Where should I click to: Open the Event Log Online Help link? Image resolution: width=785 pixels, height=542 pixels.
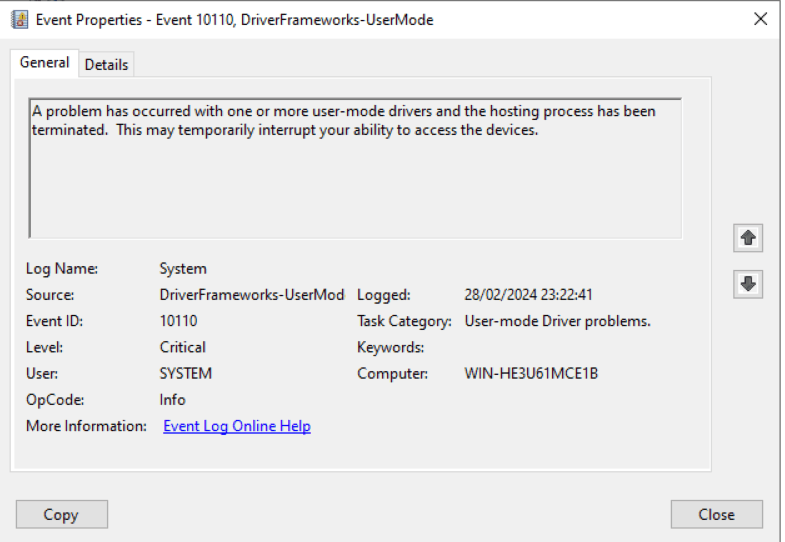[x=237, y=426]
